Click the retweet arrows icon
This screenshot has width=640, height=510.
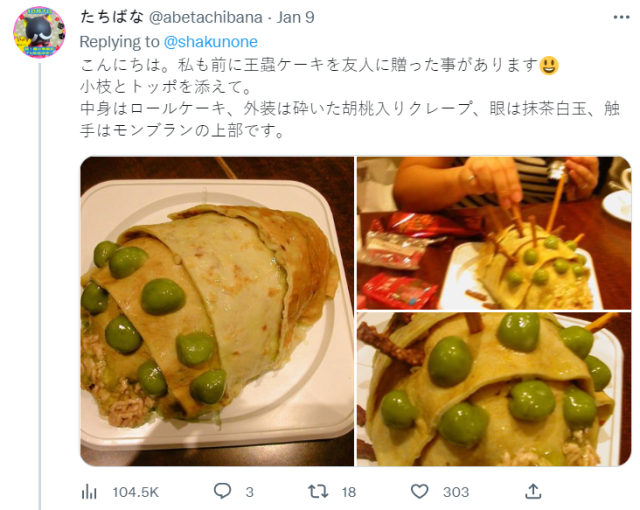(x=318, y=491)
